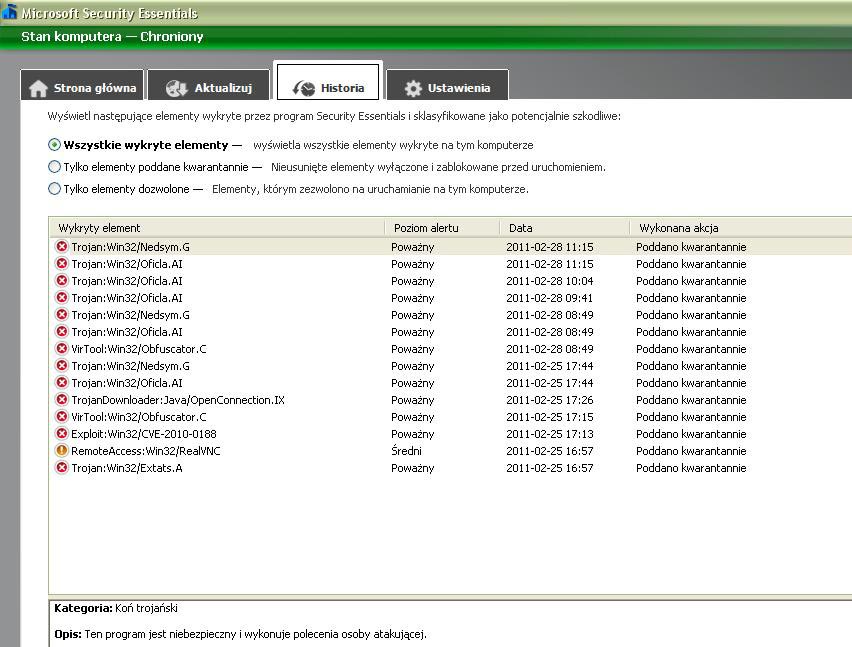
Task: Select the 'Trojan:Win32/Extats.A' entry name
Action: (x=127, y=468)
